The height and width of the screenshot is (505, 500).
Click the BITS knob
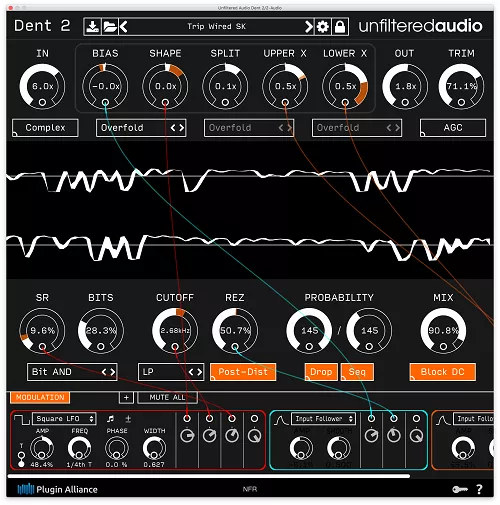pos(101,331)
